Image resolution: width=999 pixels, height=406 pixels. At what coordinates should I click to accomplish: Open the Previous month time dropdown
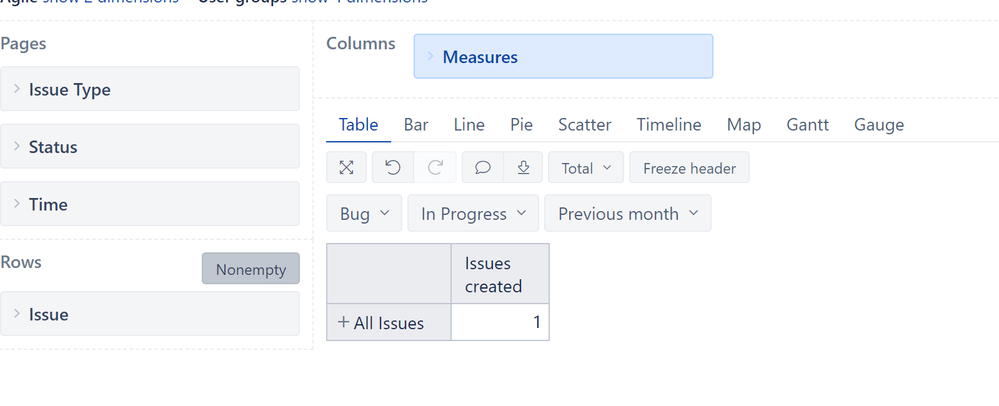[x=628, y=214]
